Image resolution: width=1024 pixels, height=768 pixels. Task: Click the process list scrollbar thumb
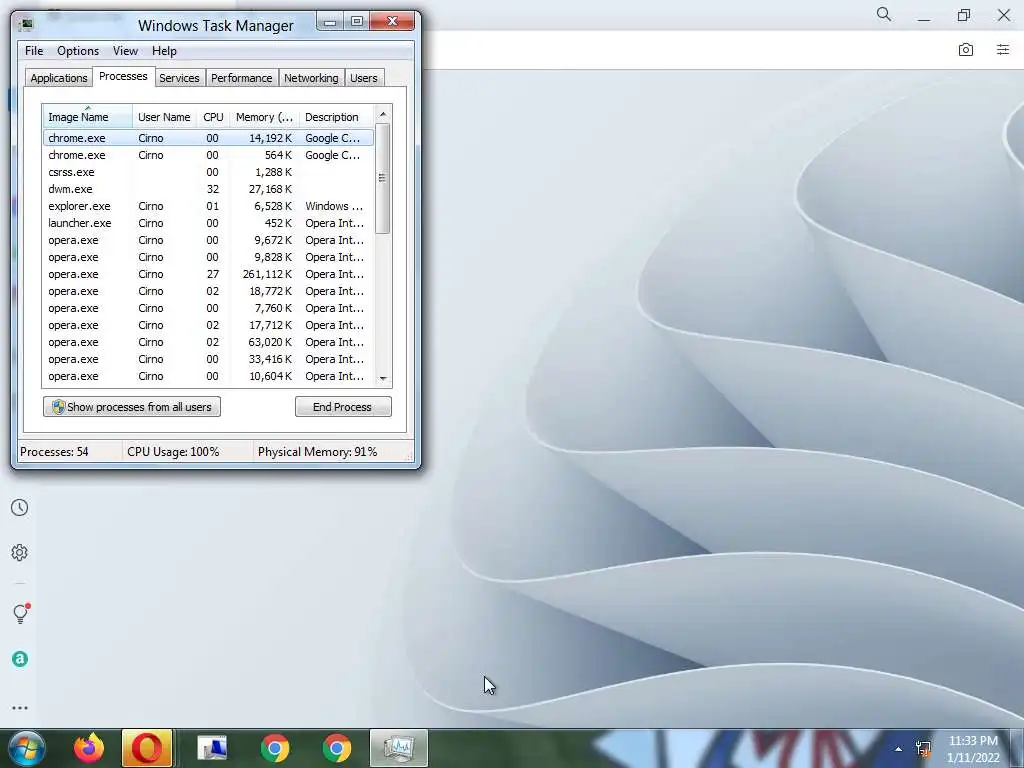point(383,178)
